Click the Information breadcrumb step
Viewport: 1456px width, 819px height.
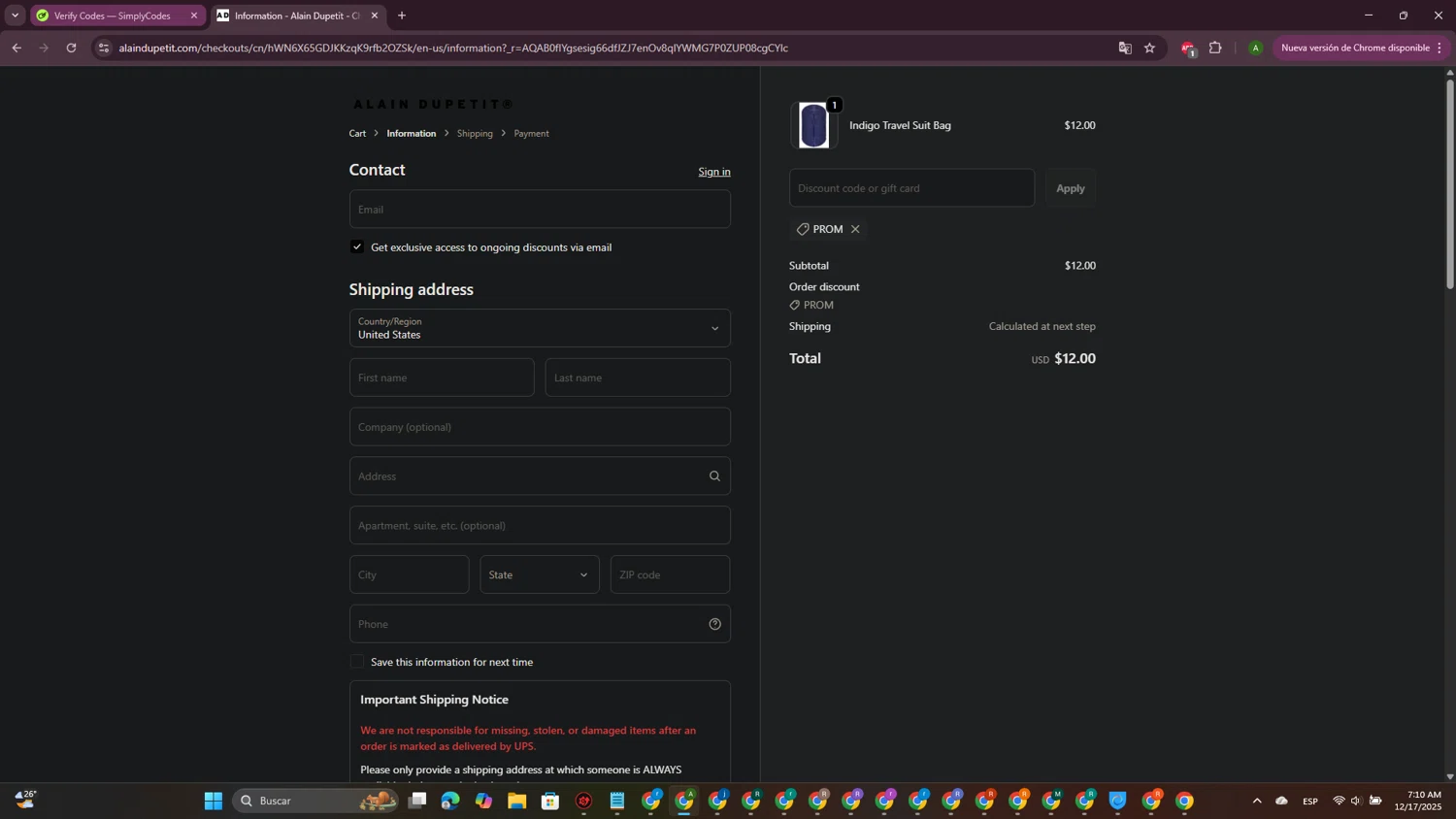click(x=412, y=134)
